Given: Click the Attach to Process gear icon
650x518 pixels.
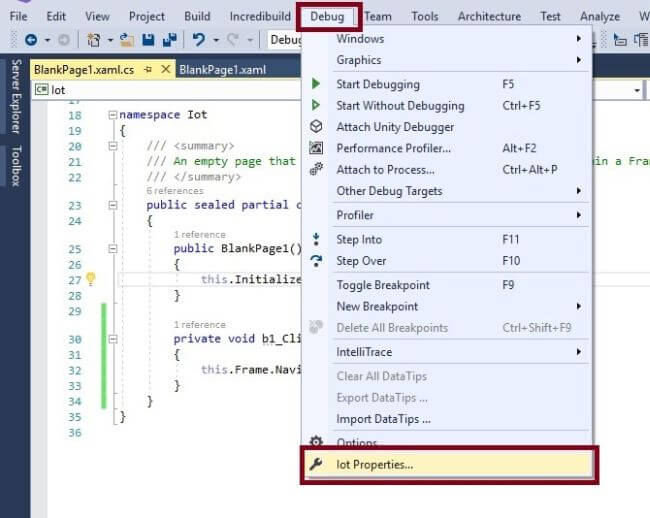Looking at the screenshot, I should (x=316, y=169).
